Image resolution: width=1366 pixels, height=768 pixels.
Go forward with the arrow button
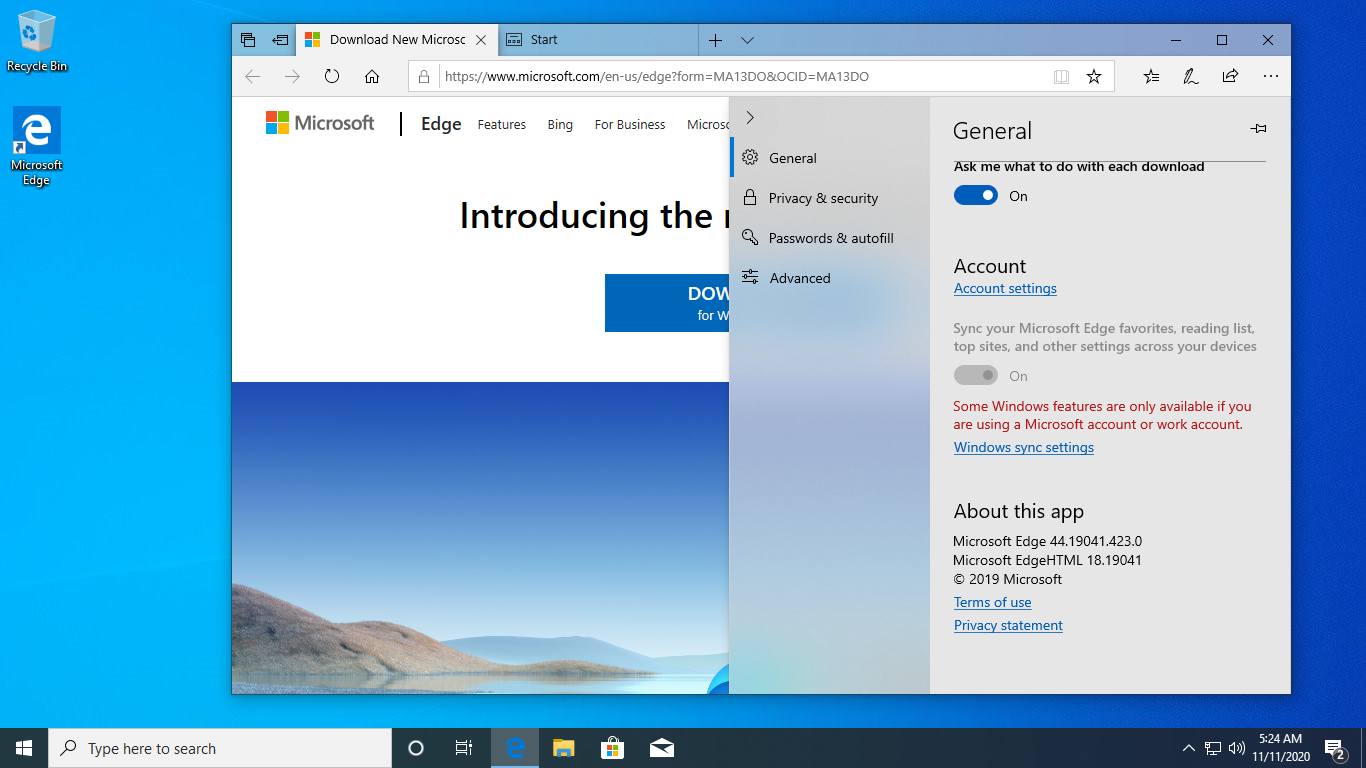tap(292, 76)
